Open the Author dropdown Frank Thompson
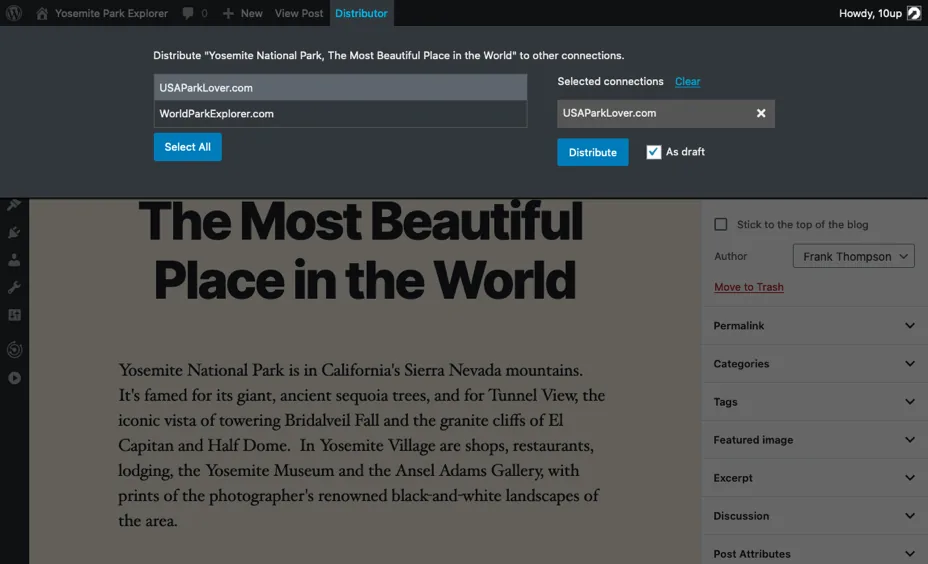Image resolution: width=928 pixels, height=564 pixels. click(853, 256)
